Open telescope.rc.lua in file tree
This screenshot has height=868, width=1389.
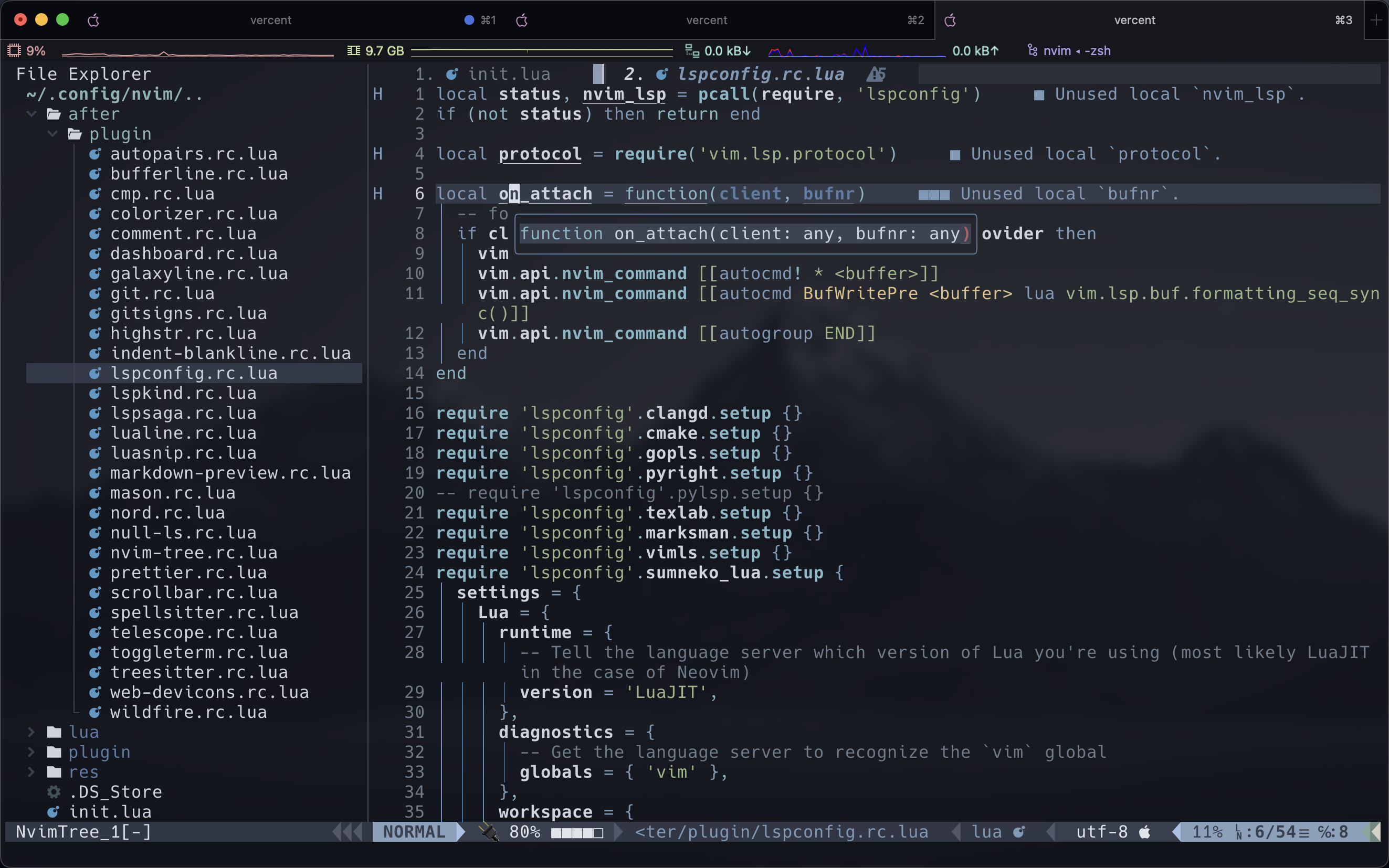pos(194,632)
